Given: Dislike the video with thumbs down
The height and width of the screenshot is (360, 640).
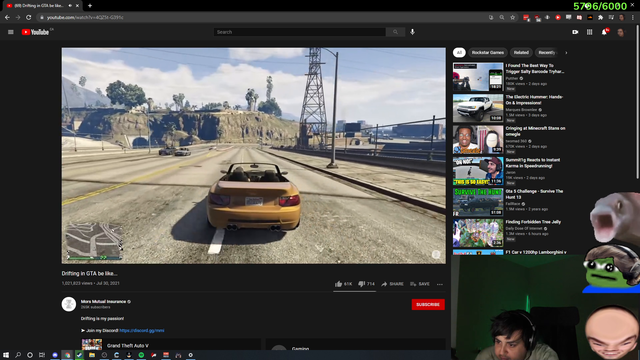Looking at the screenshot, I should click(366, 284).
